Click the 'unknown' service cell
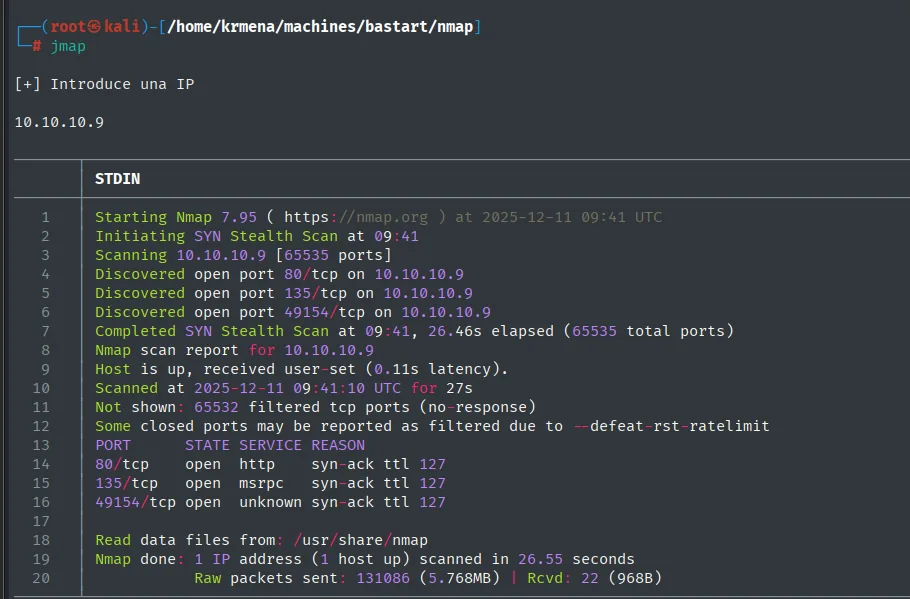910x599 pixels. 270,502
